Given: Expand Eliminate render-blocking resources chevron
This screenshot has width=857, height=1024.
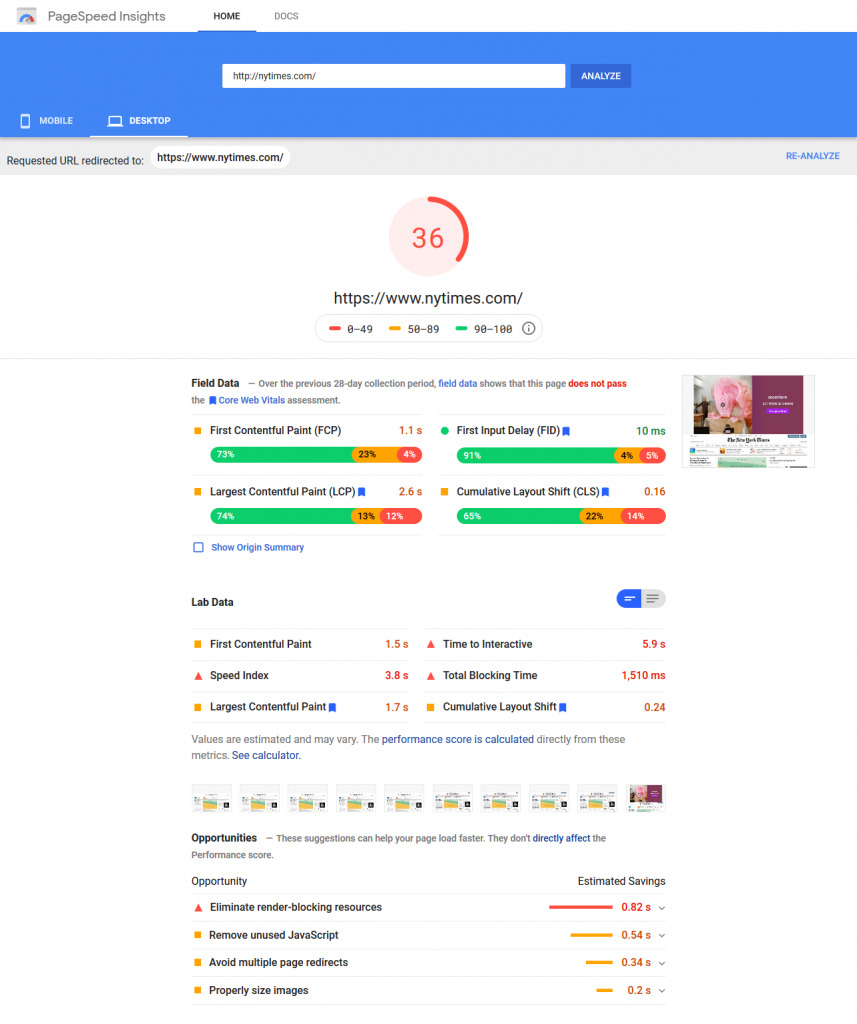Looking at the screenshot, I should tap(662, 908).
